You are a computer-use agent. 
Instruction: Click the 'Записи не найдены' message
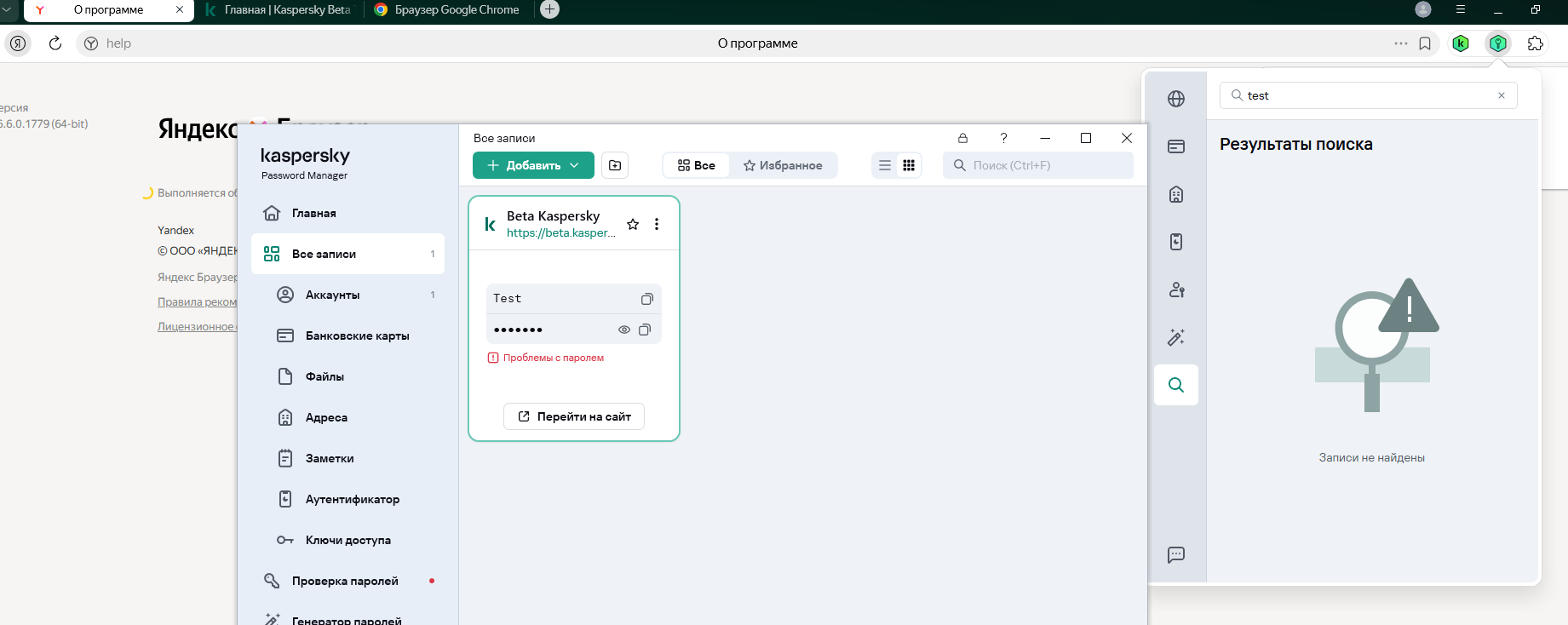click(x=1372, y=457)
